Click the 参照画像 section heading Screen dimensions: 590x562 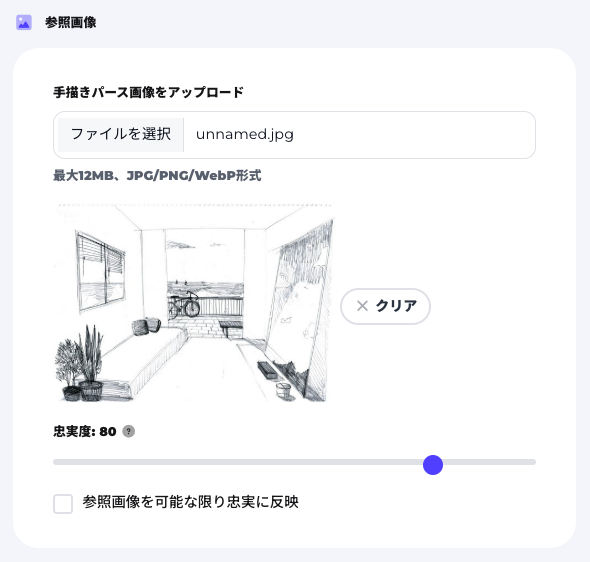pos(70,23)
